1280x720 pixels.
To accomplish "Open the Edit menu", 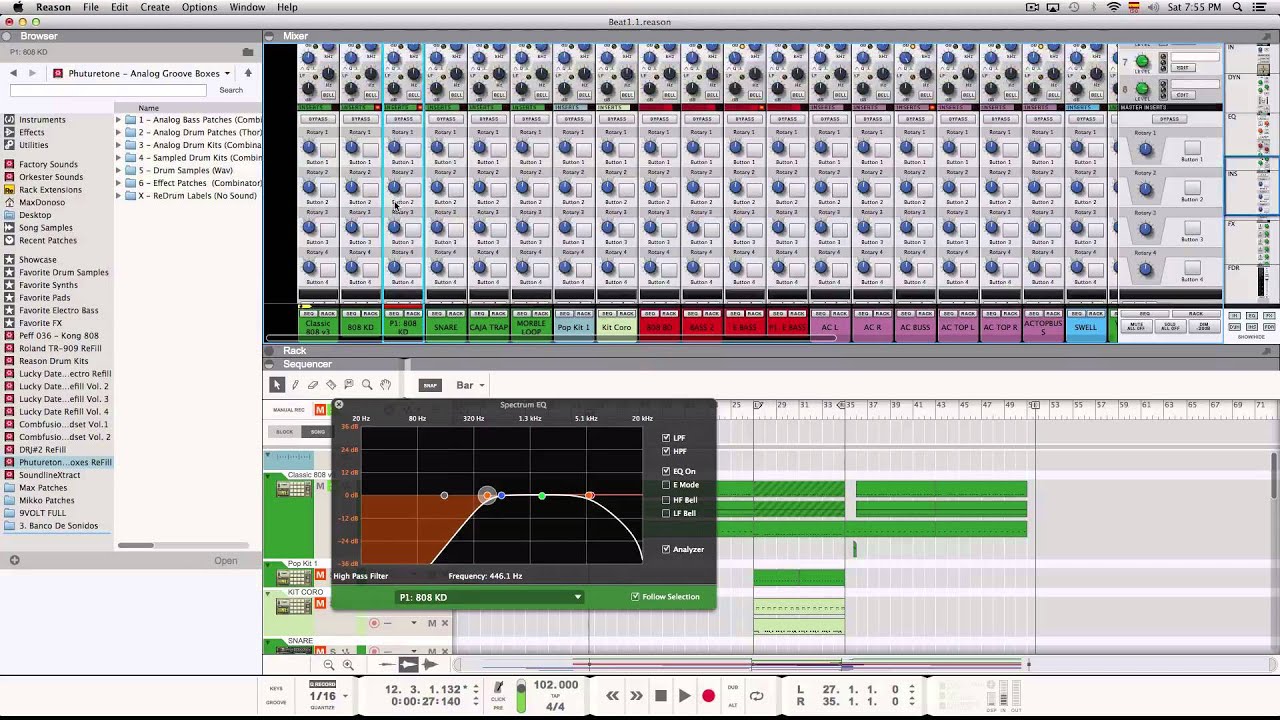I will [119, 7].
